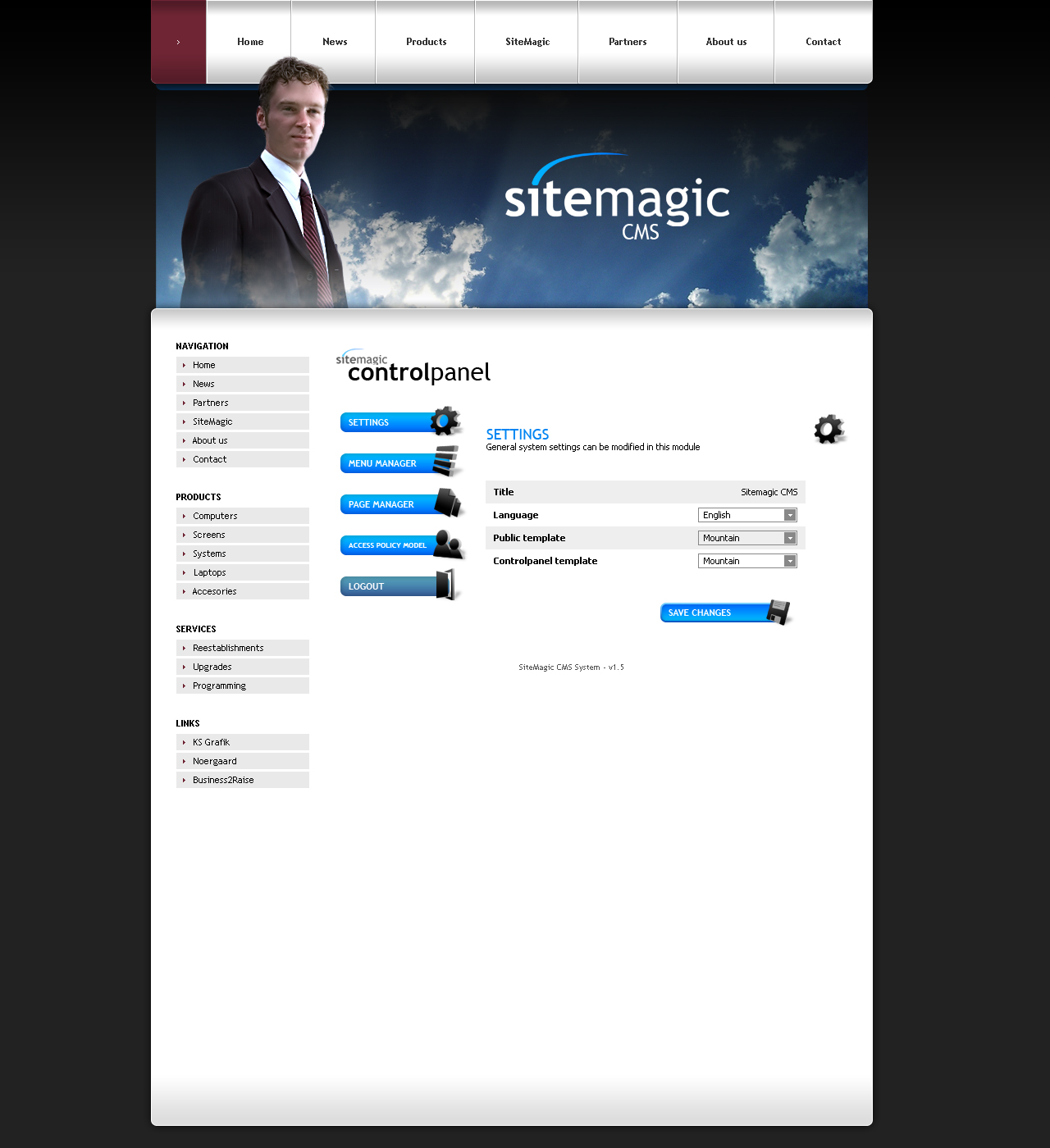Click the pages icon on Page Manager
1050x1148 pixels.
[449, 502]
